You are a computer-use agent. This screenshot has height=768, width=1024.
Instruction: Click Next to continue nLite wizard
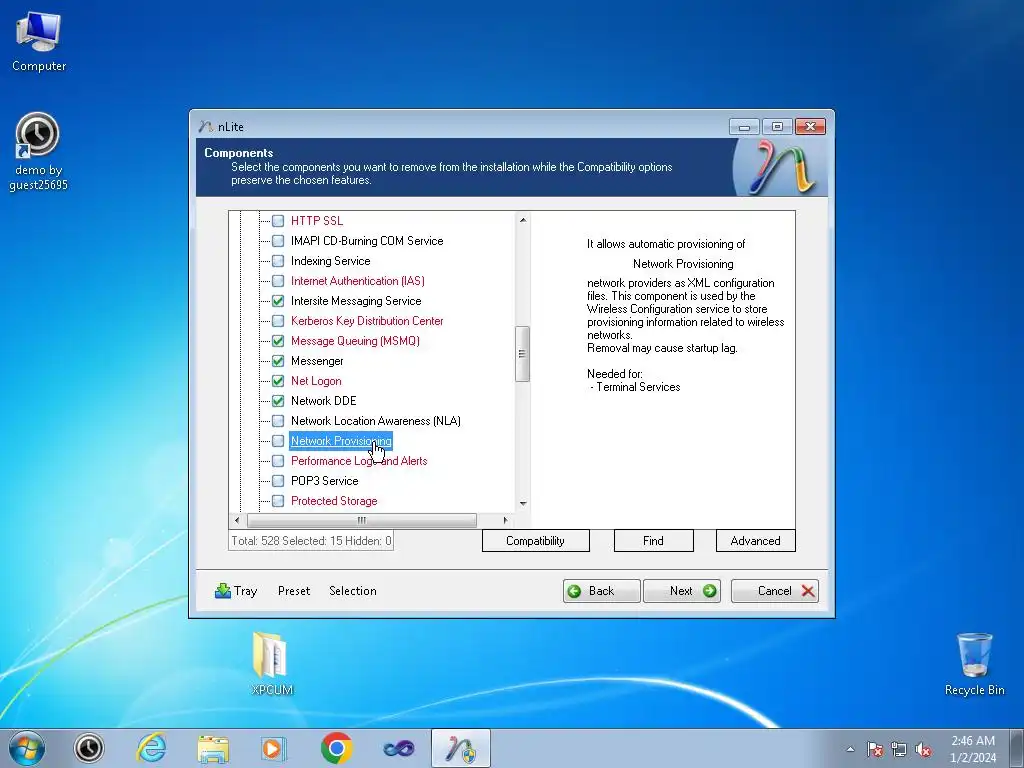pyautogui.click(x=682, y=591)
